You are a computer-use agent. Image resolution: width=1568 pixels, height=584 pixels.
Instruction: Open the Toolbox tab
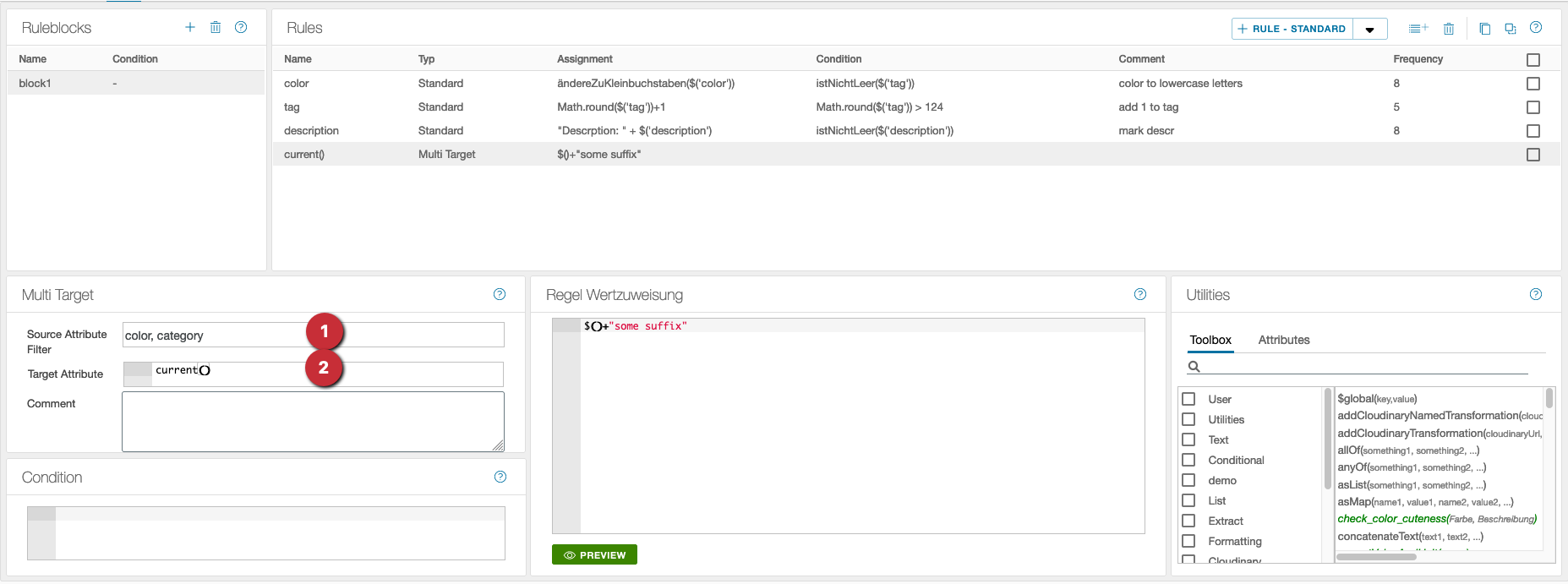coord(1210,340)
